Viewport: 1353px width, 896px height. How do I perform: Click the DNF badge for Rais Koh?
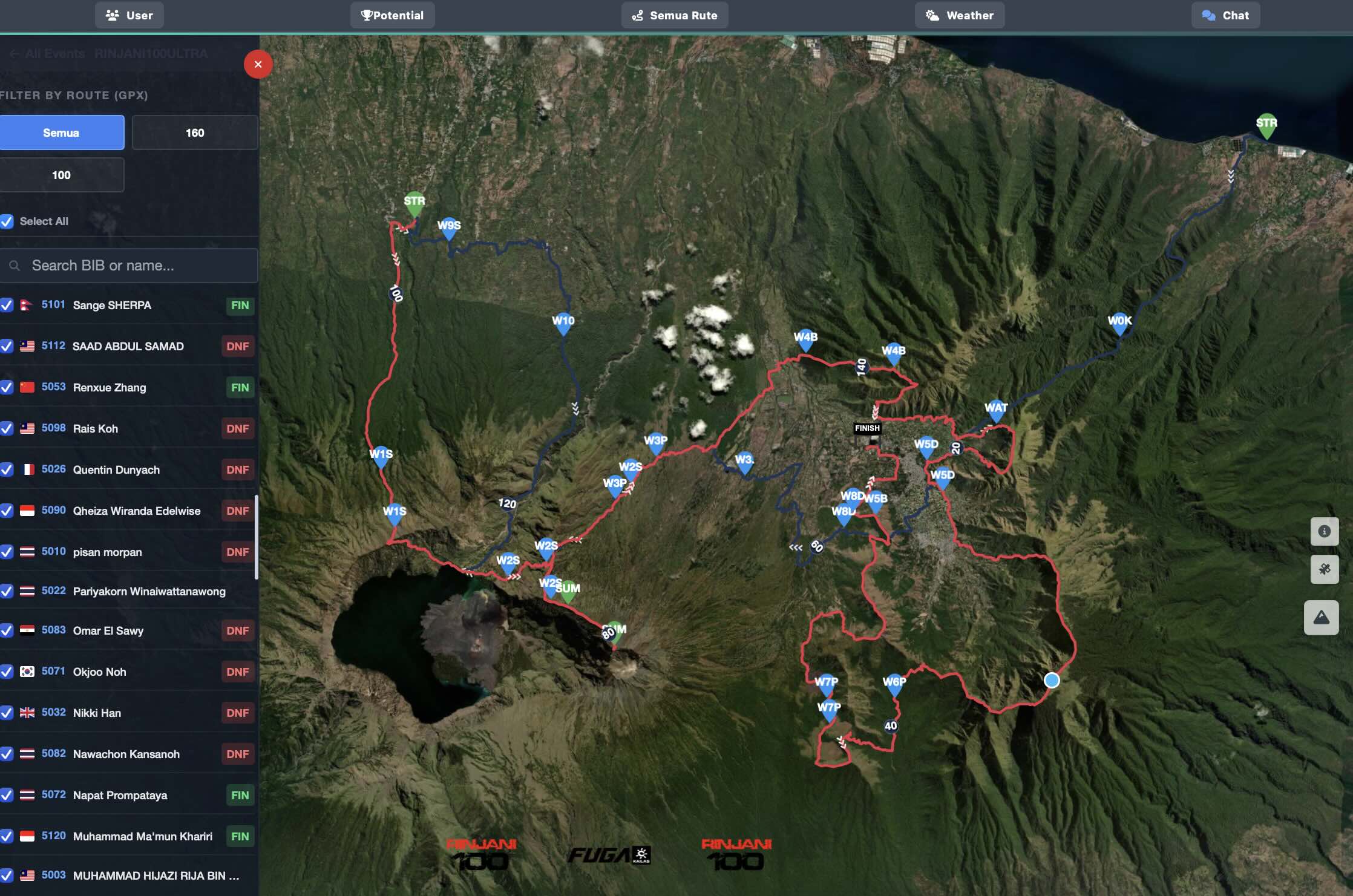click(x=237, y=429)
